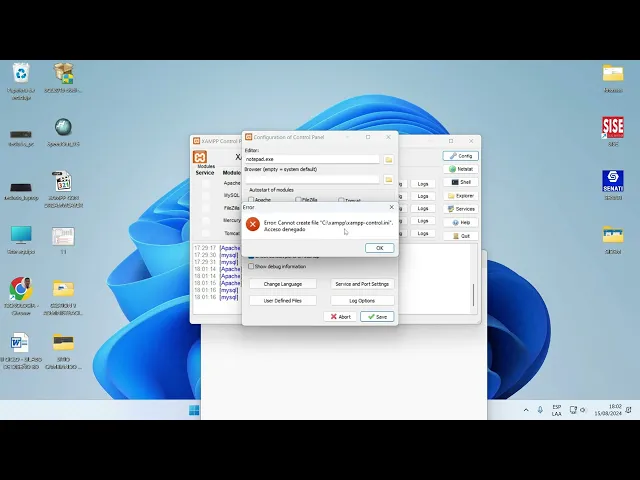Toggle the MySQL service box in XAMPP panel
Viewport: 640px width, 480px height.
(x=206, y=196)
